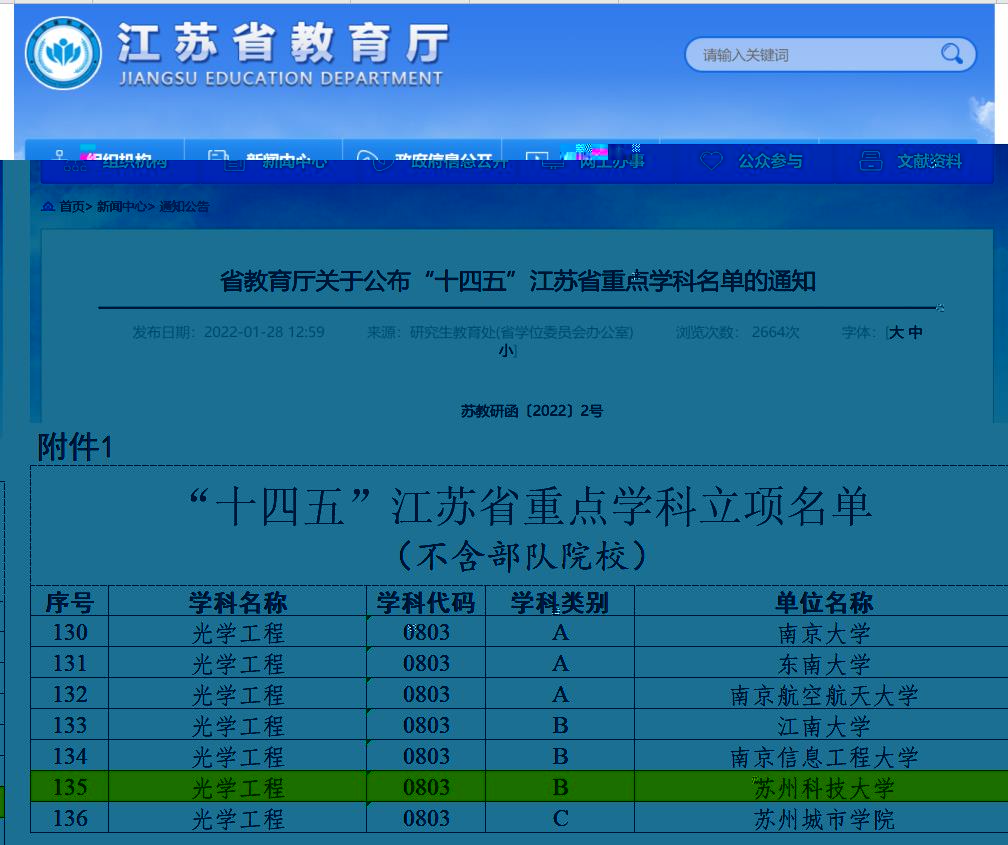The width and height of the screenshot is (1008, 845).
Task: Click the 南京信息工程大学 unit cell
Action: [x=824, y=756]
